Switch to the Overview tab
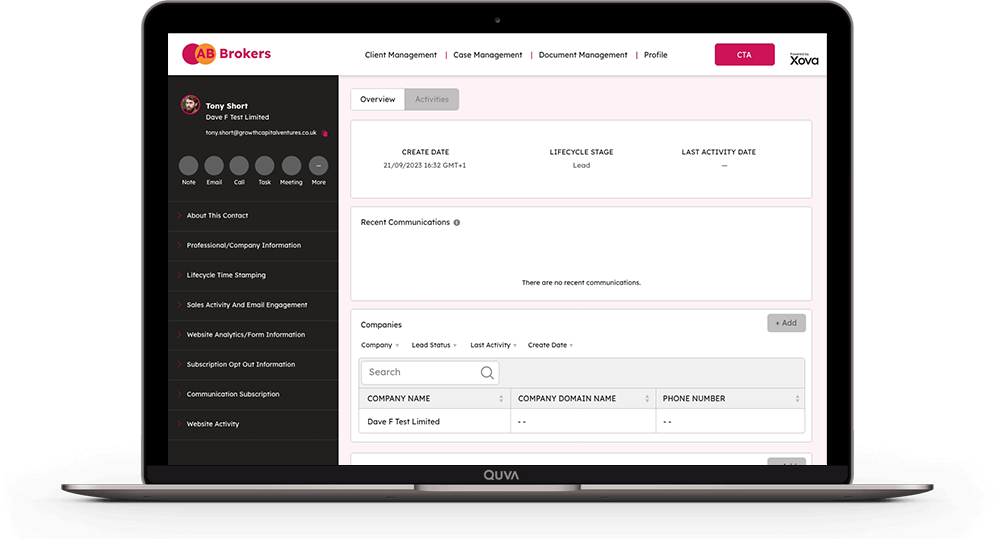This screenshot has height=539, width=1000. coord(378,100)
